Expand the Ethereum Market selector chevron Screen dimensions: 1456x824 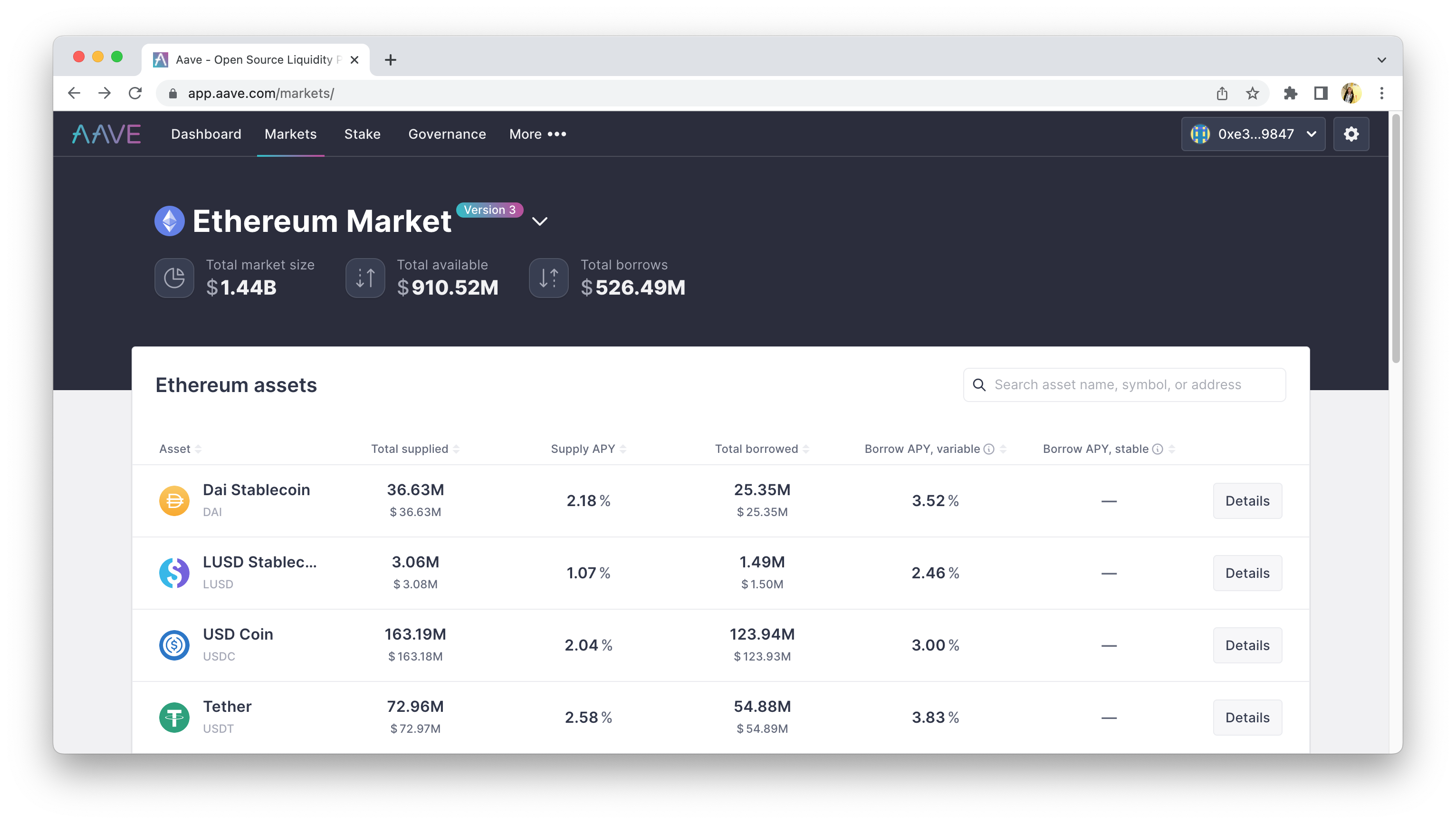click(540, 221)
